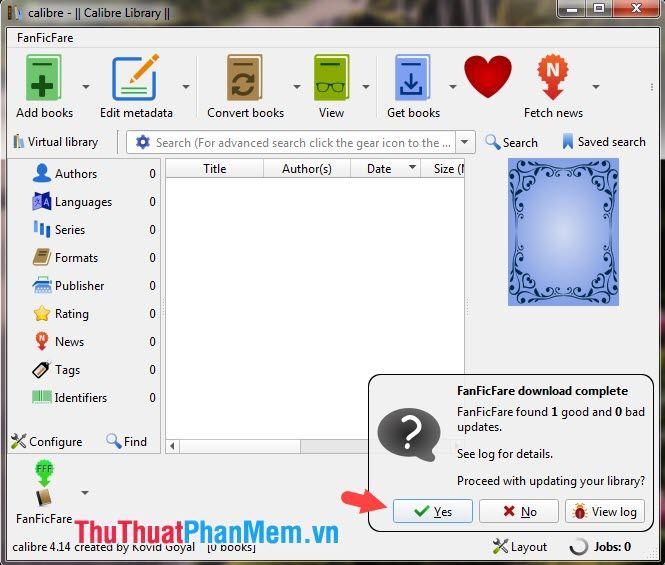Click Find in the tag browser
This screenshot has height=565, width=665.
pyautogui.click(x=126, y=442)
